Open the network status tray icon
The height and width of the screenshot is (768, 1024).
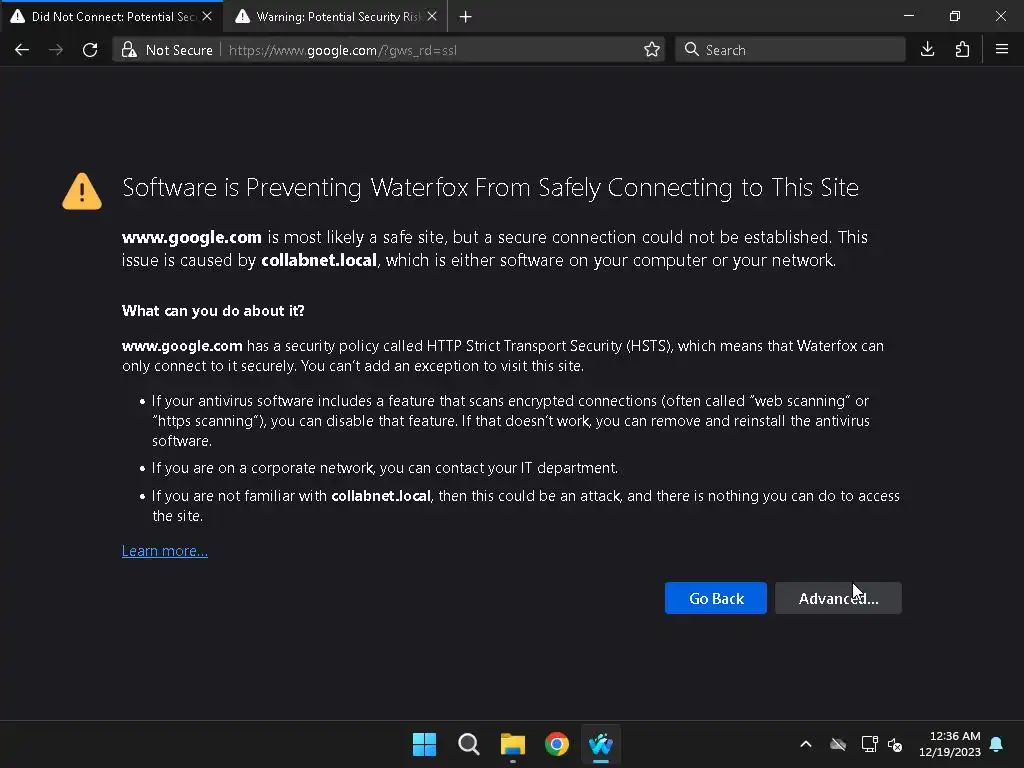869,744
